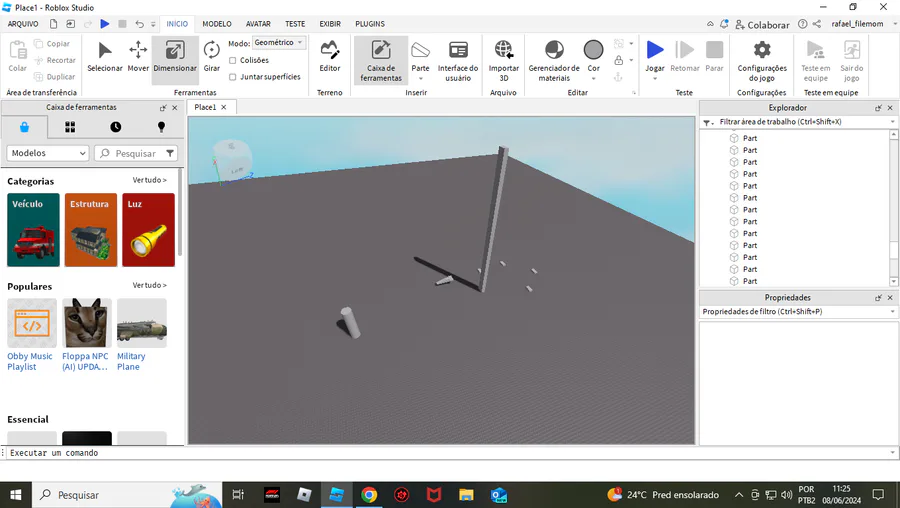Open Chrome from the taskbar

pos(369,494)
